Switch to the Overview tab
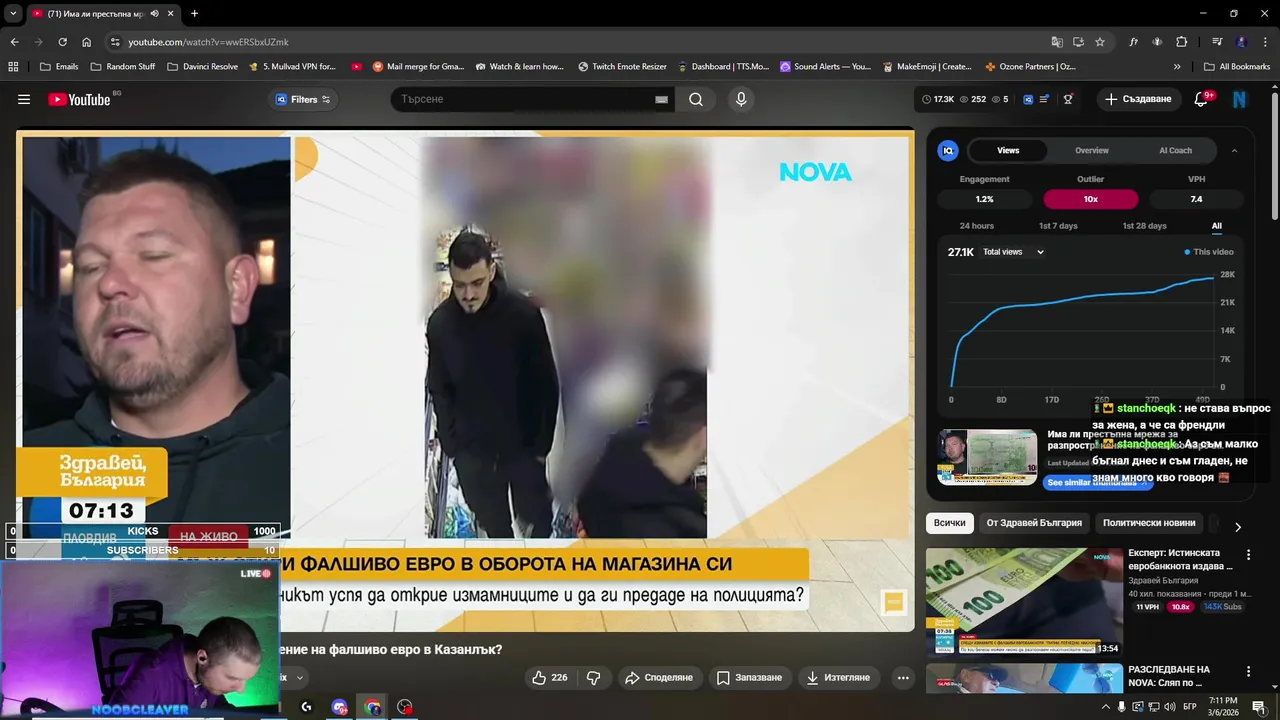The width and height of the screenshot is (1280, 720). click(x=1092, y=150)
